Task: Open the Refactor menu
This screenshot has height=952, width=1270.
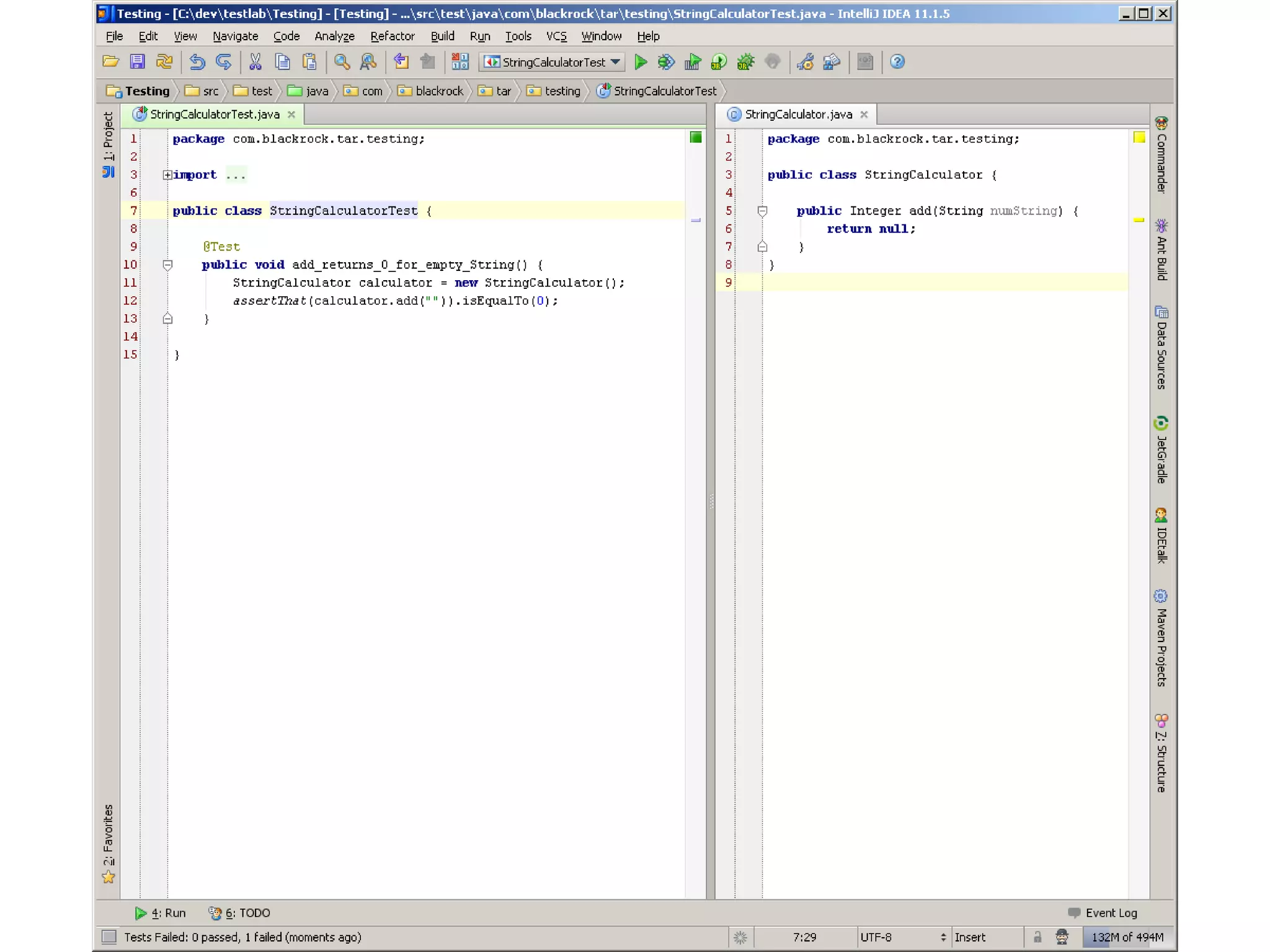Action: (x=392, y=36)
